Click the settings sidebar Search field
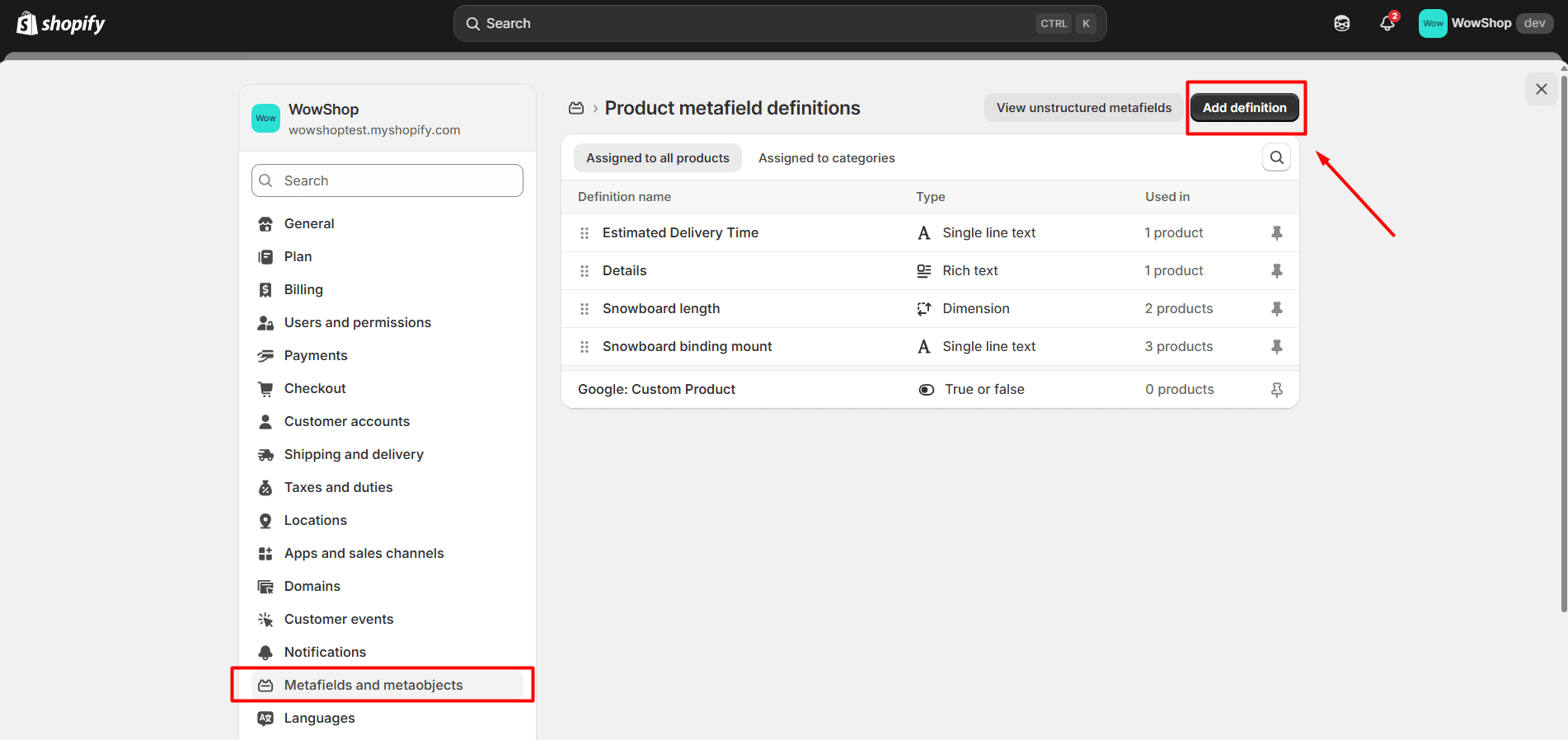1568x740 pixels. tap(387, 180)
